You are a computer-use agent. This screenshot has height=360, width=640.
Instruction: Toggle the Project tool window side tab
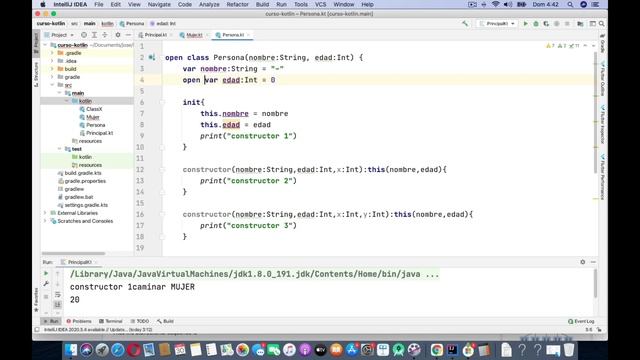36,44
